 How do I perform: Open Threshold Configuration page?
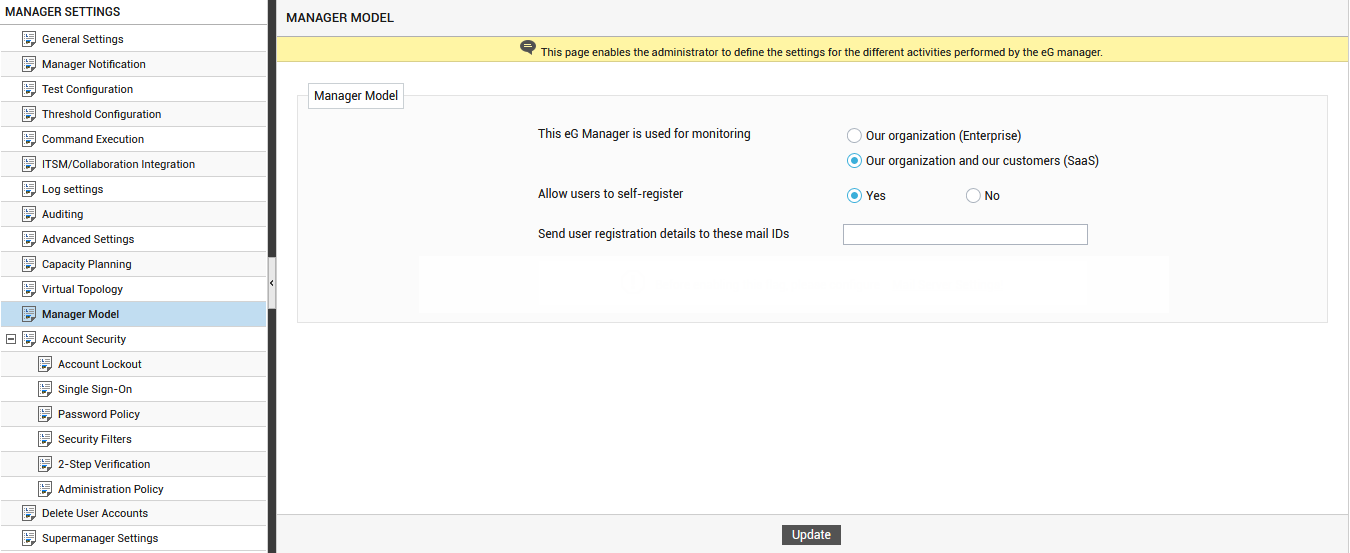tap(101, 114)
